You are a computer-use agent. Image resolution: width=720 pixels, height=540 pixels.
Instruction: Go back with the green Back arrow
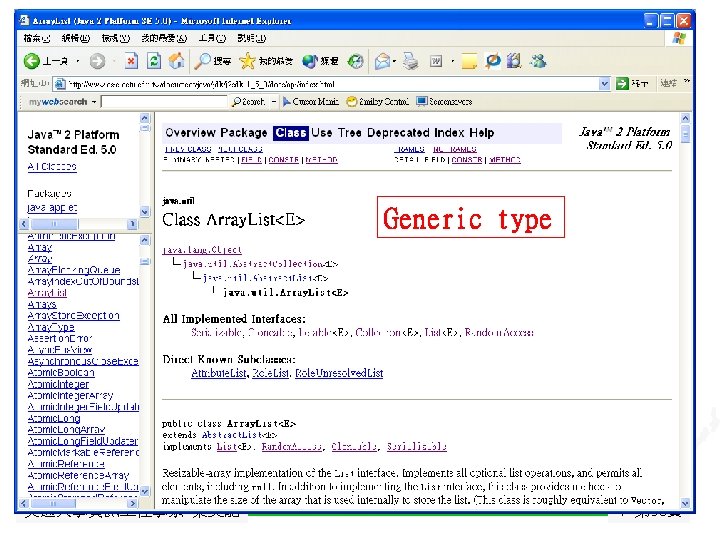tap(32, 61)
